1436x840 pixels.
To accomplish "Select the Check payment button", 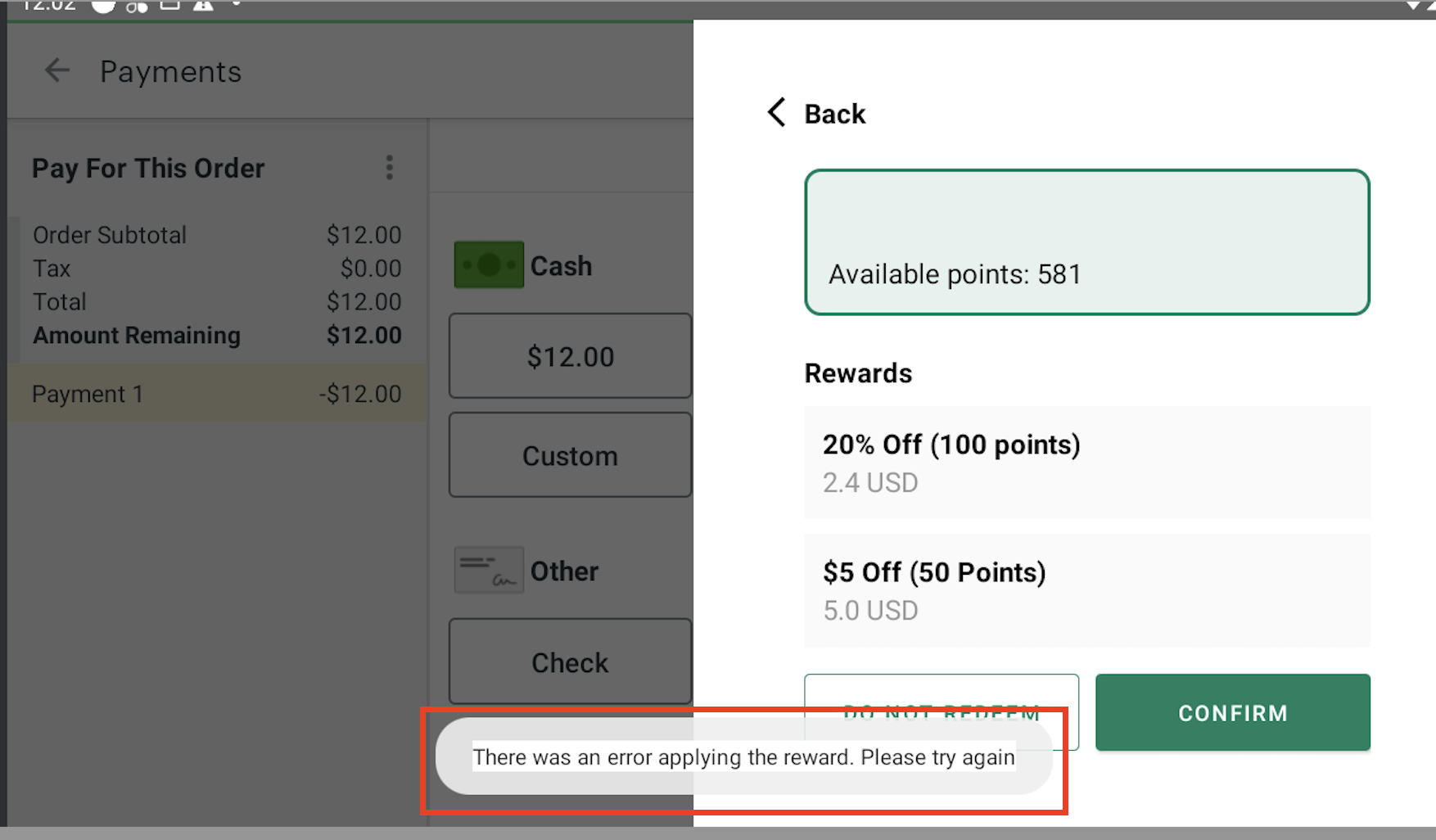I will coord(570,662).
